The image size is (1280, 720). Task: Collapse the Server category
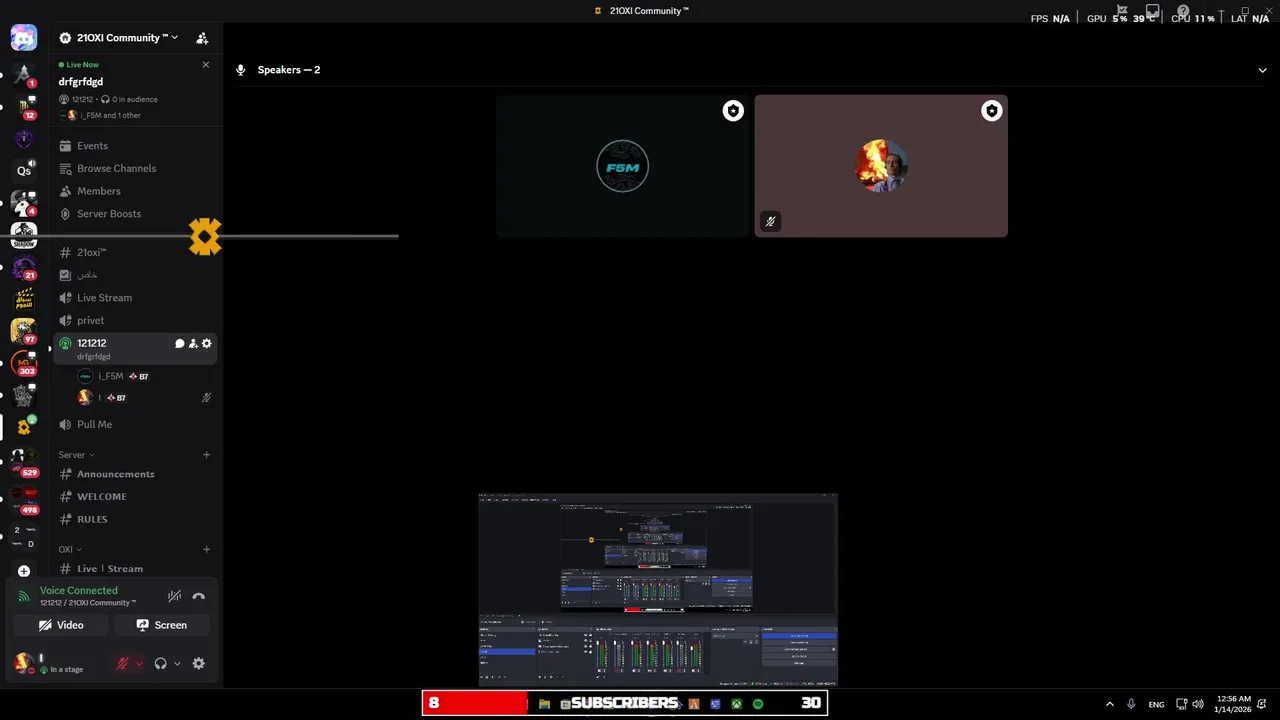point(76,455)
